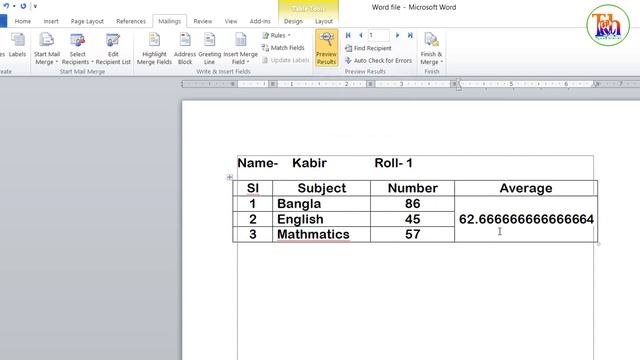Click the Labels icon
This screenshot has height=360, width=640.
pyautogui.click(x=17, y=45)
